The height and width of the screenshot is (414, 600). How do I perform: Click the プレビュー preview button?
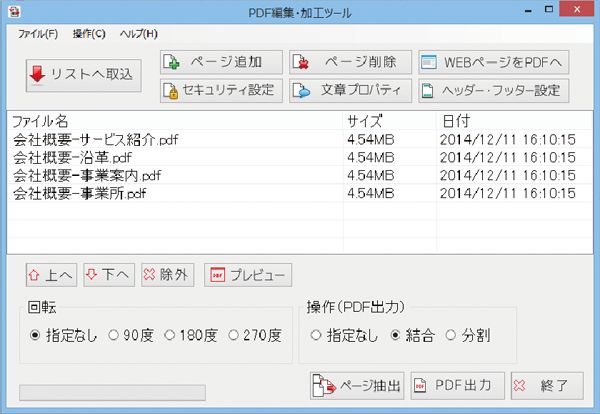(248, 275)
